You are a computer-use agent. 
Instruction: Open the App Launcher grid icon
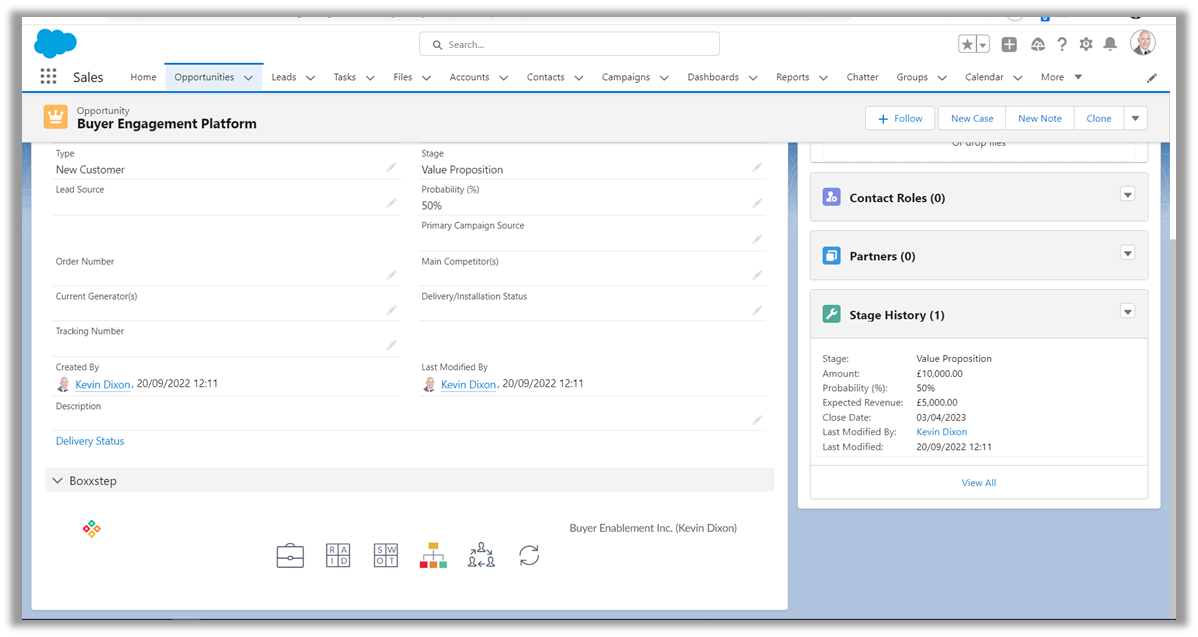tap(48, 76)
